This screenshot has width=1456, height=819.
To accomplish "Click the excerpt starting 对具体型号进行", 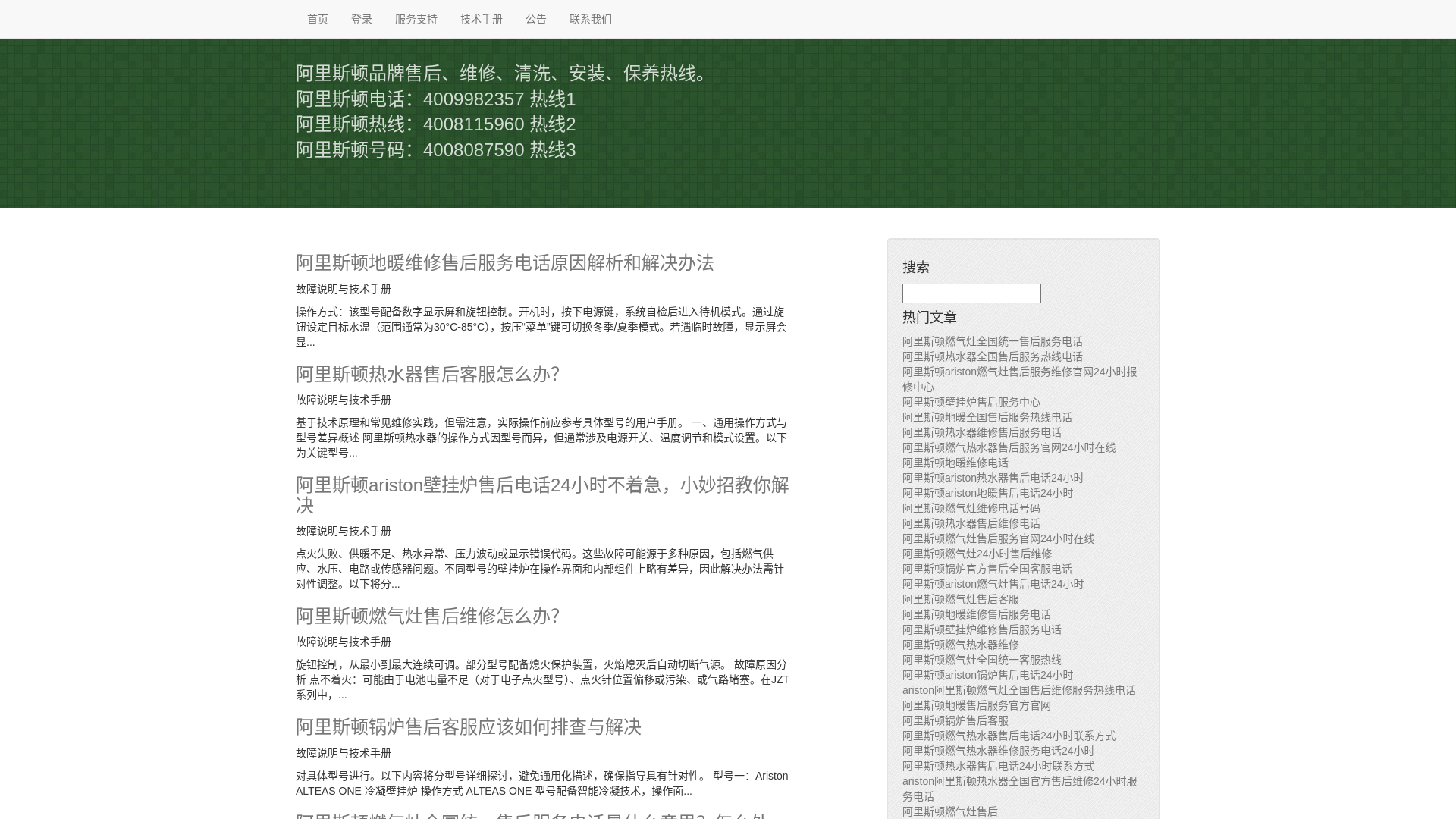I will (x=542, y=783).
